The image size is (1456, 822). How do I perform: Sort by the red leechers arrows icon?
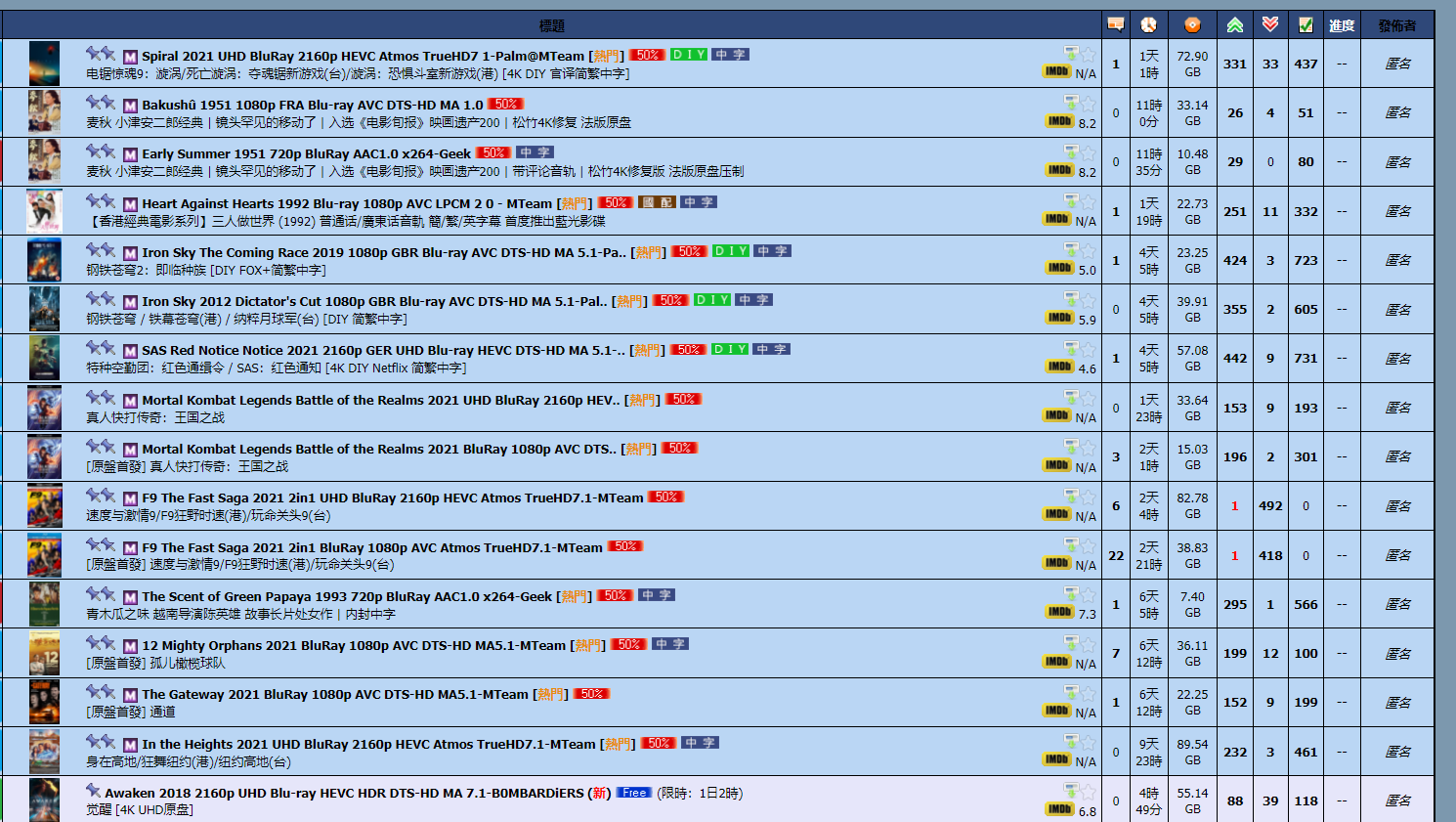click(x=1270, y=24)
